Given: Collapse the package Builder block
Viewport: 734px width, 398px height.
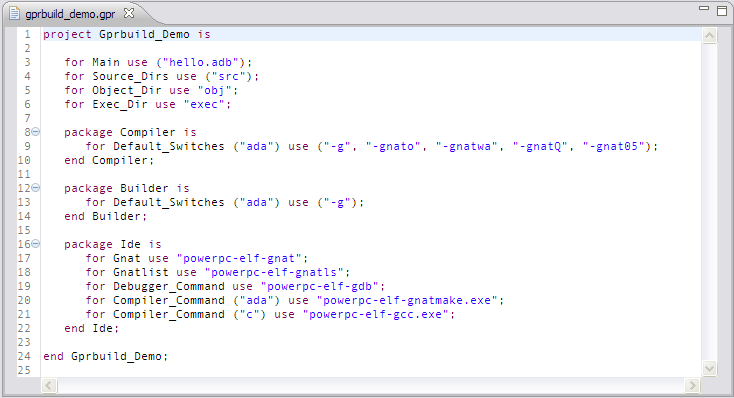Looking at the screenshot, I should (36, 188).
